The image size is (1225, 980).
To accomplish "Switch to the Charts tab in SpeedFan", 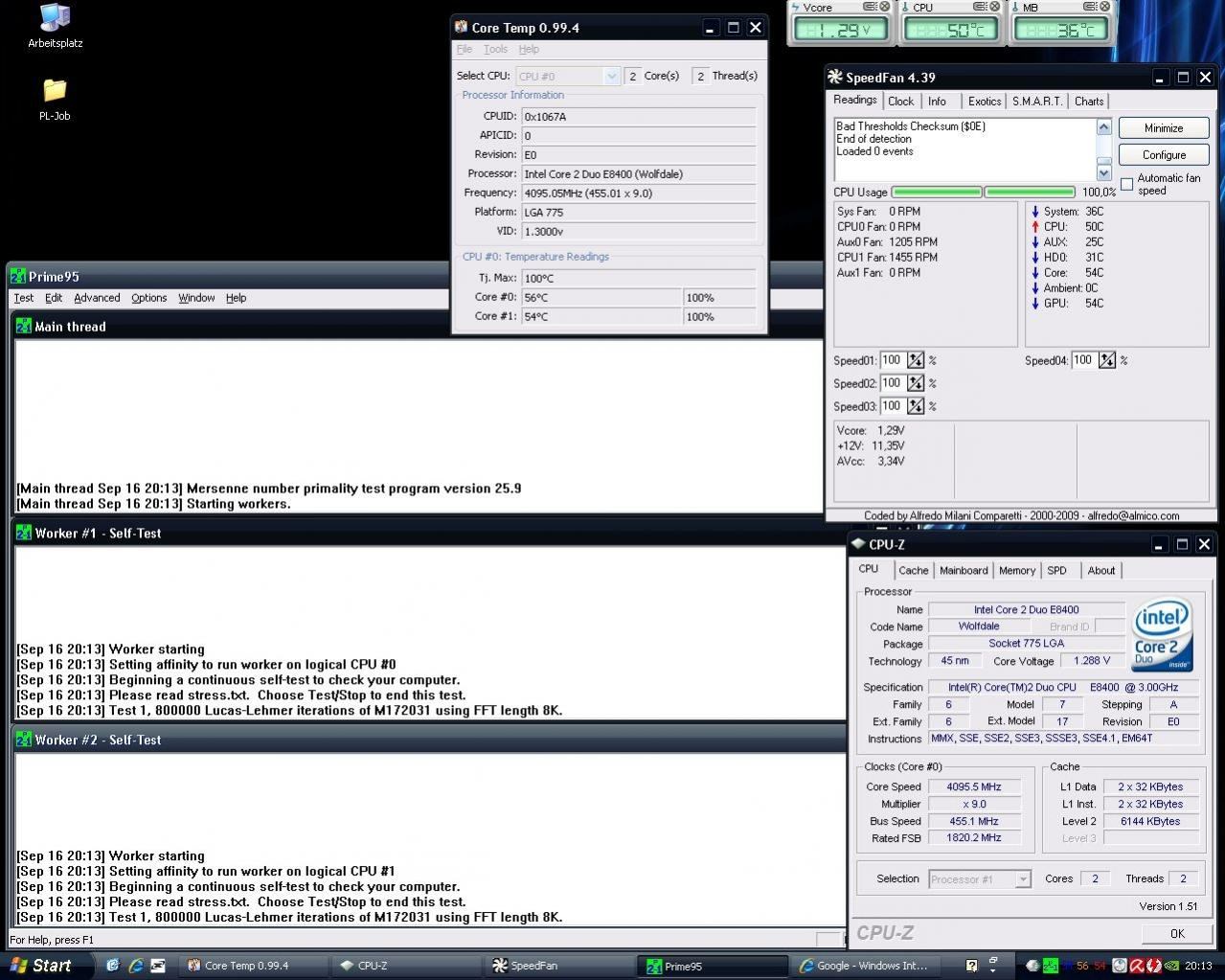I will pos(1089,102).
